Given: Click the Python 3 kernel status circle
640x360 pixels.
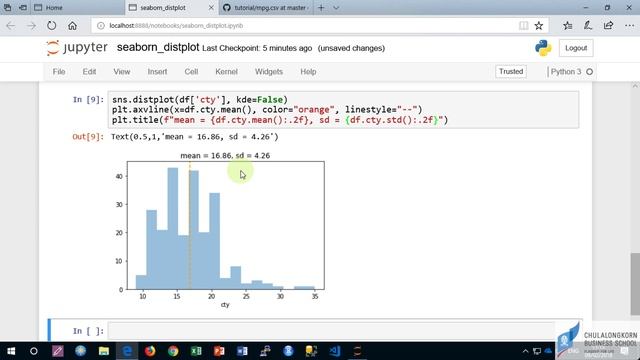Looking at the screenshot, I should pyautogui.click(x=589, y=72).
